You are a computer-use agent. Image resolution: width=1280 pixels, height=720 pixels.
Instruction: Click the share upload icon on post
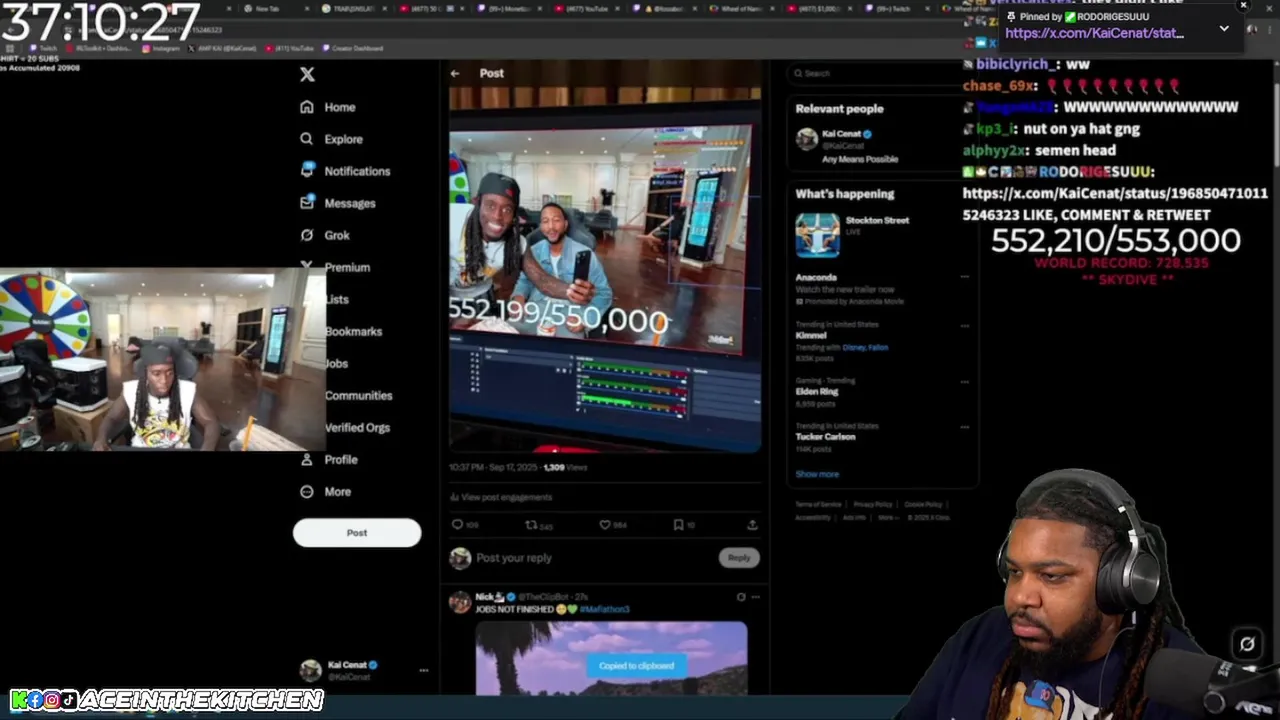(x=752, y=524)
